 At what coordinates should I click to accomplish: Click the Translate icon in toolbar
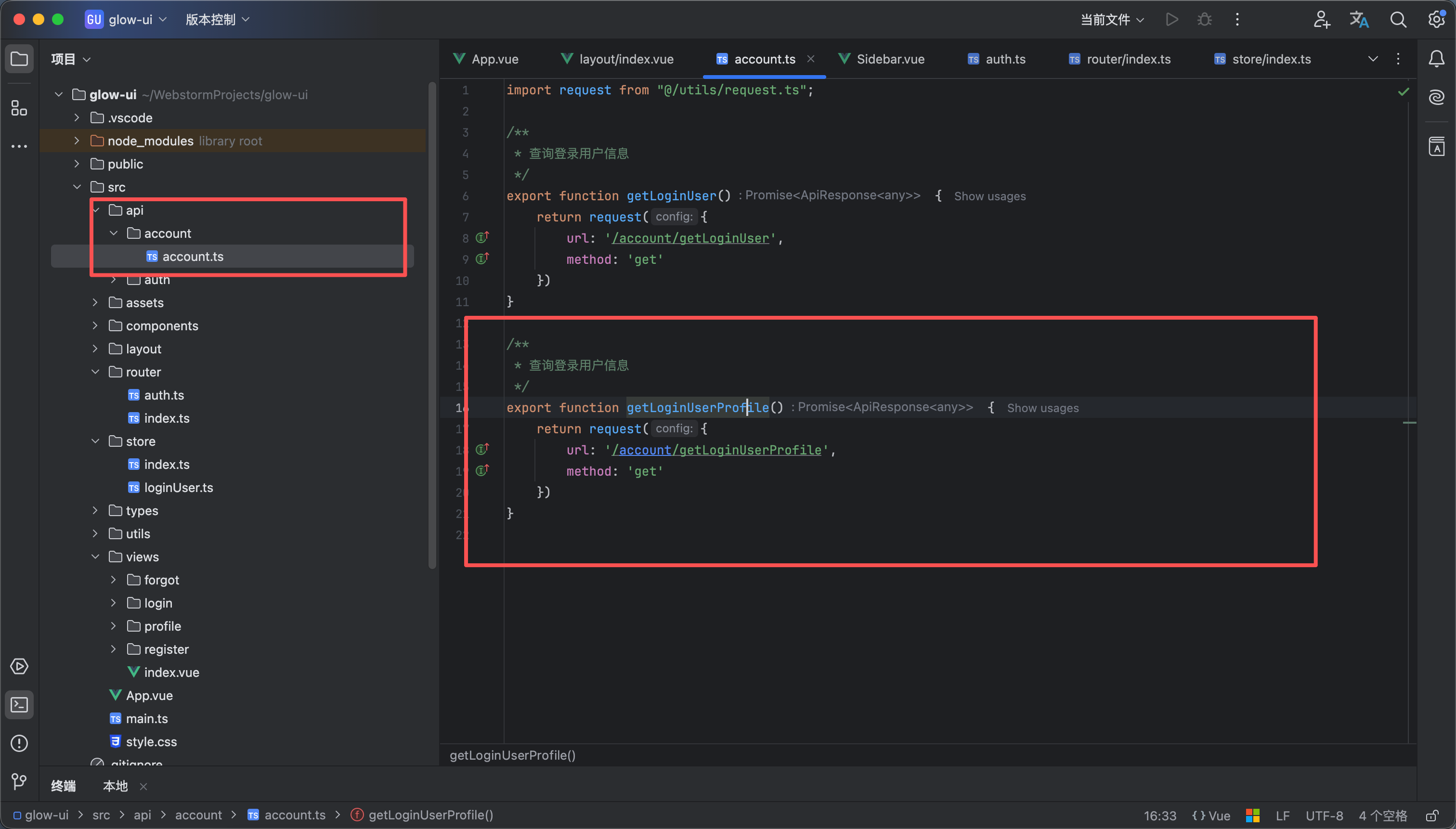point(1359,20)
